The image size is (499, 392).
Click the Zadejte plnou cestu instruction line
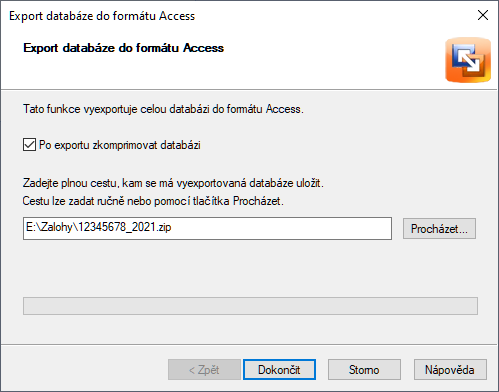173,183
